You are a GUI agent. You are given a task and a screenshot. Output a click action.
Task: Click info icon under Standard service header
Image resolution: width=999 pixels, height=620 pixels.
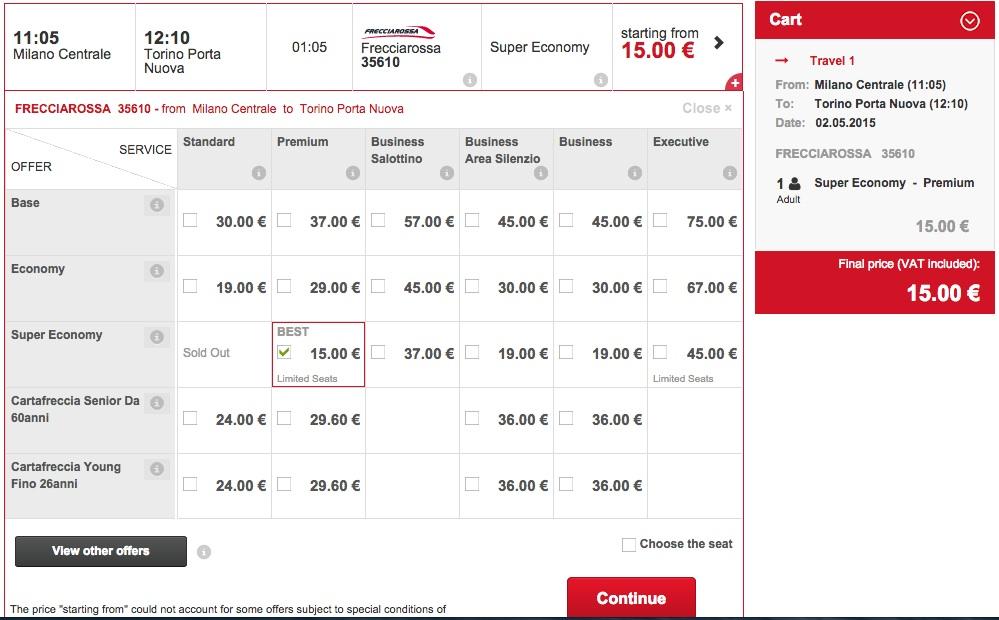(258, 173)
